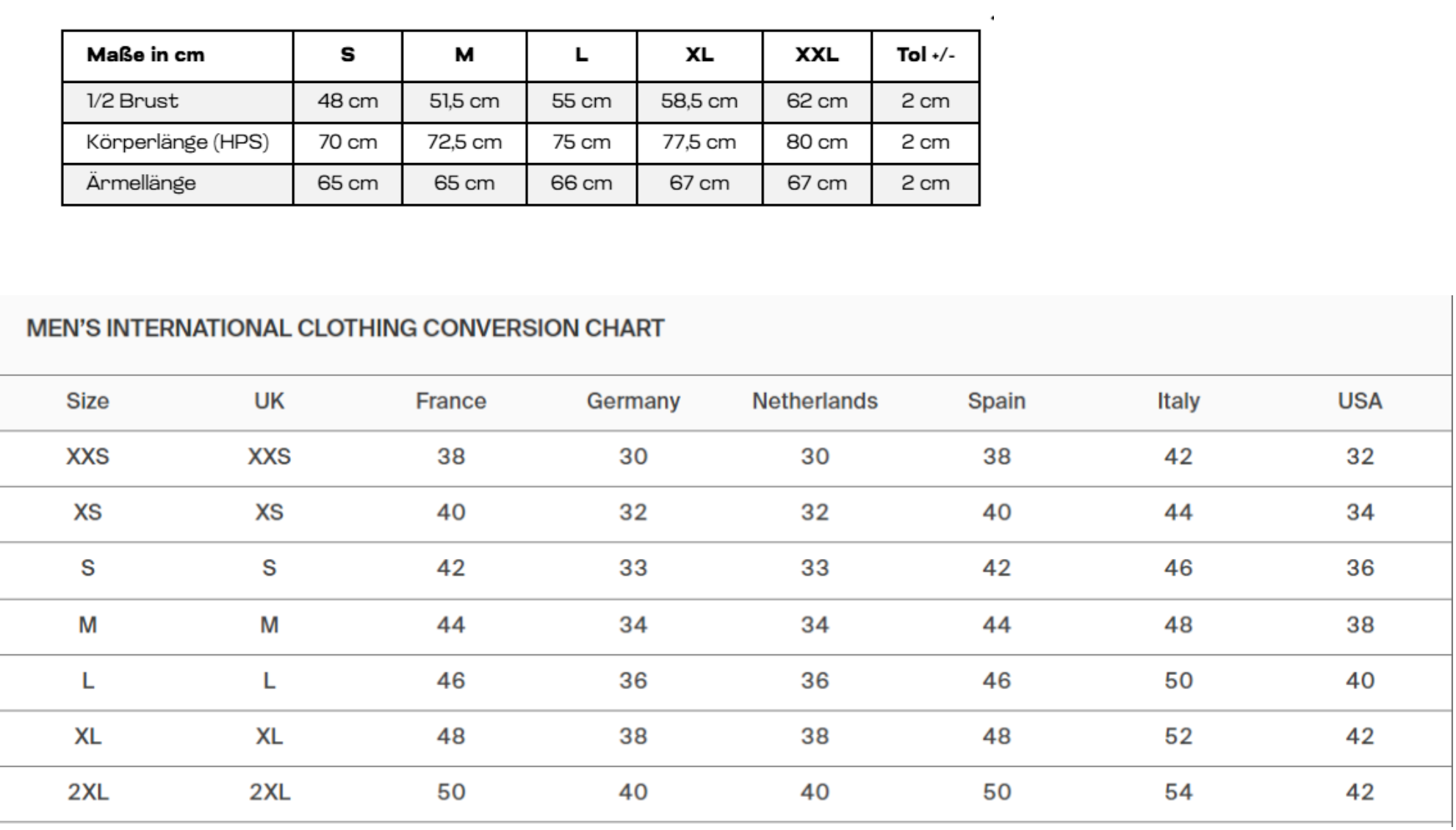Click the 'Netherlands' column header
Image resolution: width=1456 pixels, height=830 pixels.
pos(815,401)
